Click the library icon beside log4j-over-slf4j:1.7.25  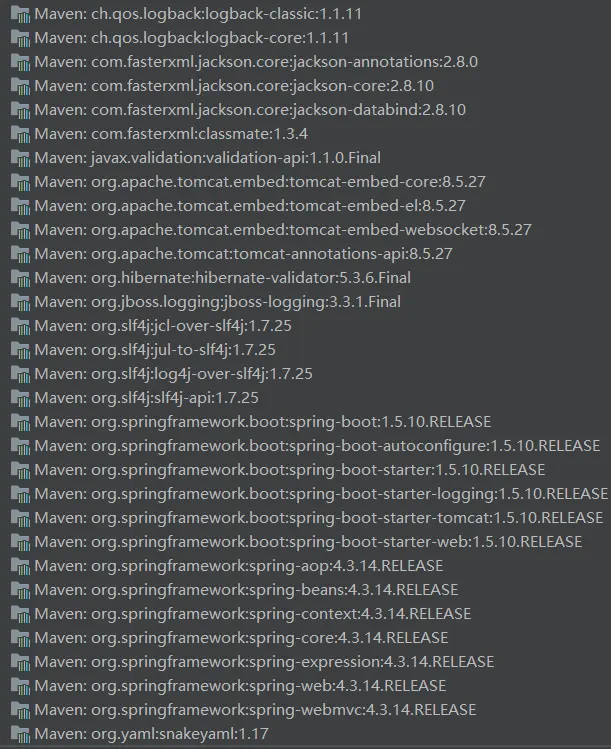pos(20,374)
